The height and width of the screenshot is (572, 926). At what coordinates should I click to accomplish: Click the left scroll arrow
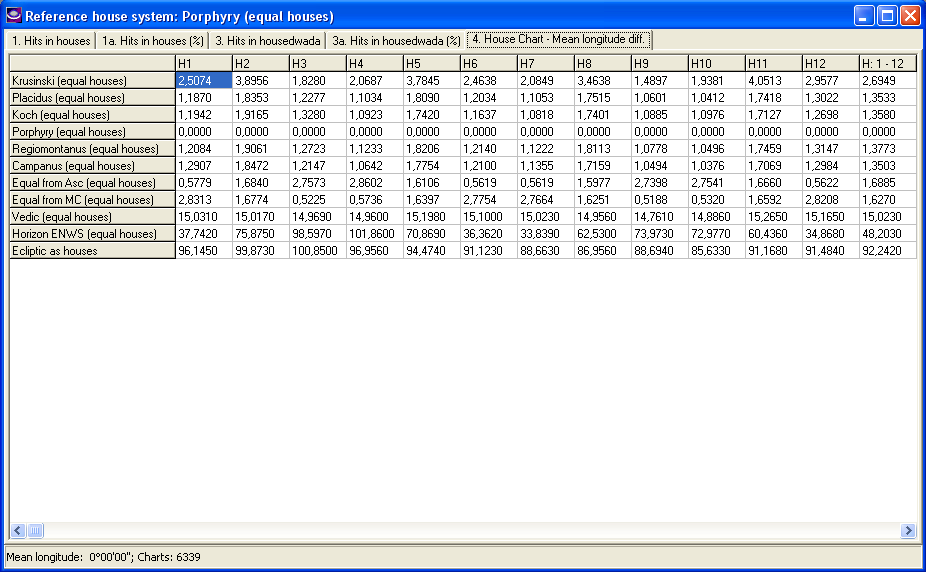18,531
